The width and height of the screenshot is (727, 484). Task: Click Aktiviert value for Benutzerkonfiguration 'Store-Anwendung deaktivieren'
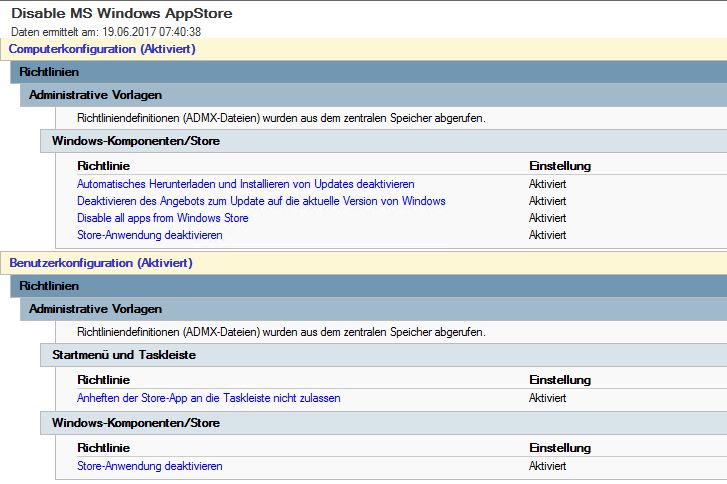(x=548, y=466)
